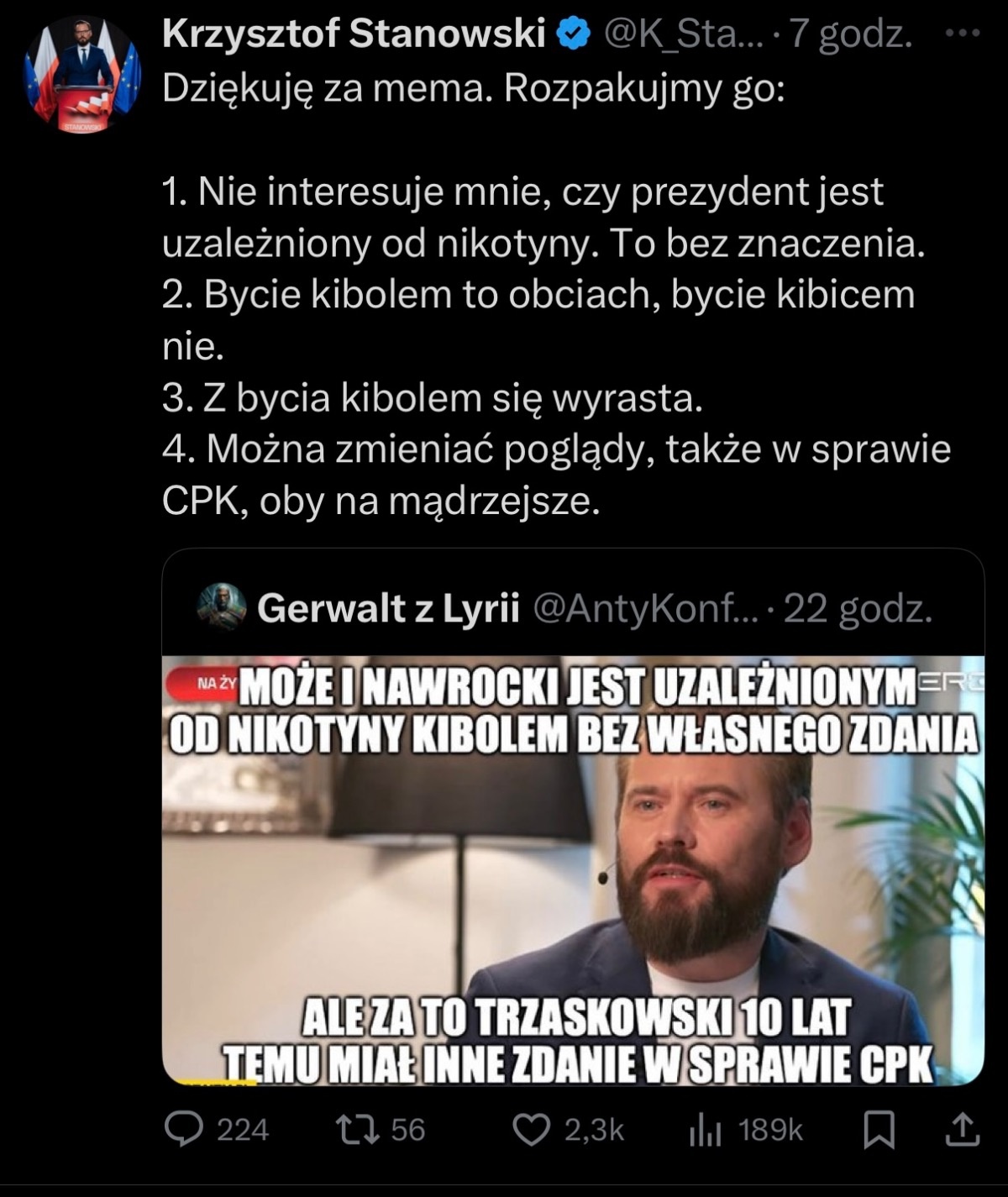Click the 7 godz. timestamp
Viewport: 1008px width, 1197px height.
pyautogui.click(x=850, y=35)
